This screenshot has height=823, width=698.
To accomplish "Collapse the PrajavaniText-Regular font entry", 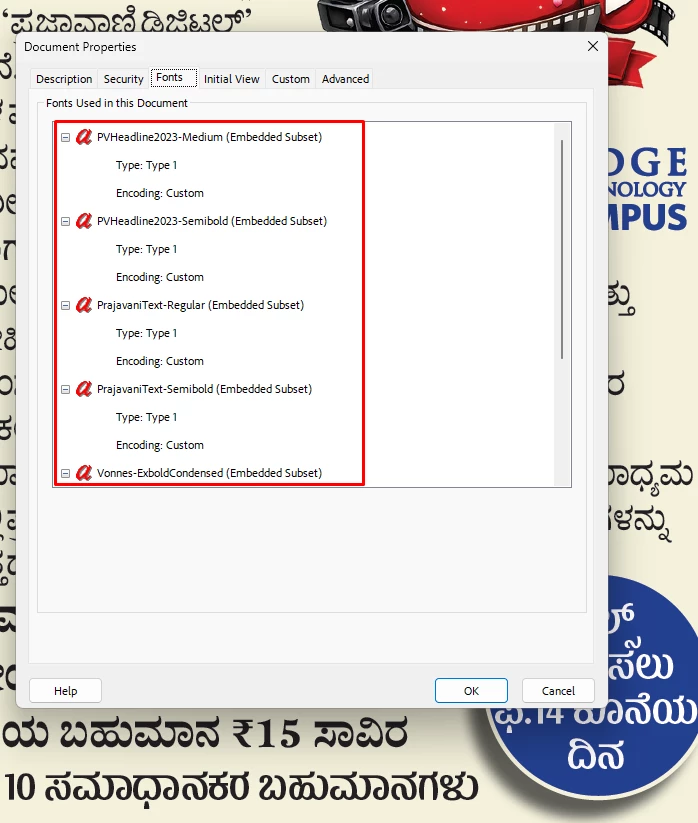I will pos(66,305).
